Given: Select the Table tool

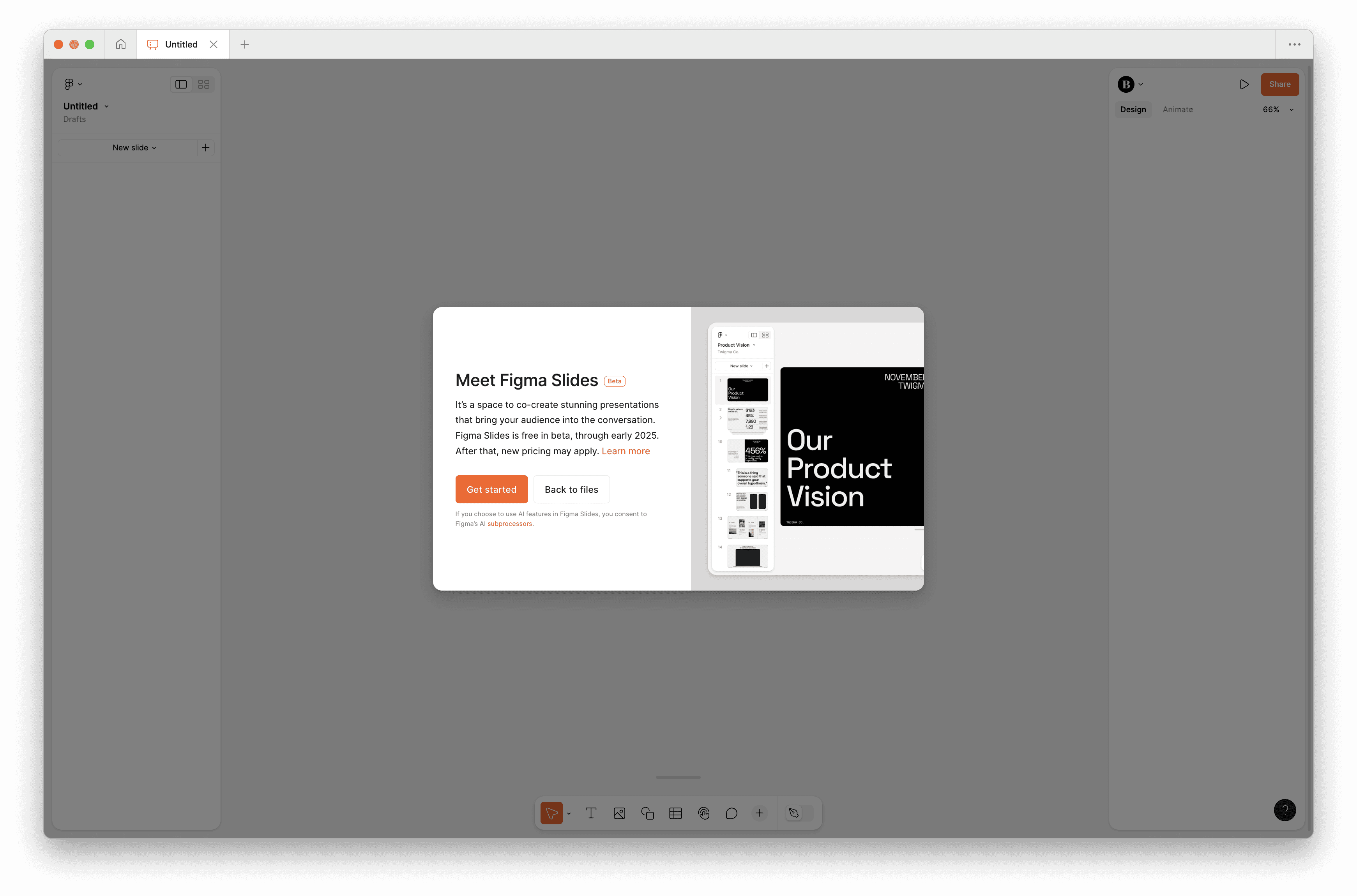Looking at the screenshot, I should pos(675,813).
